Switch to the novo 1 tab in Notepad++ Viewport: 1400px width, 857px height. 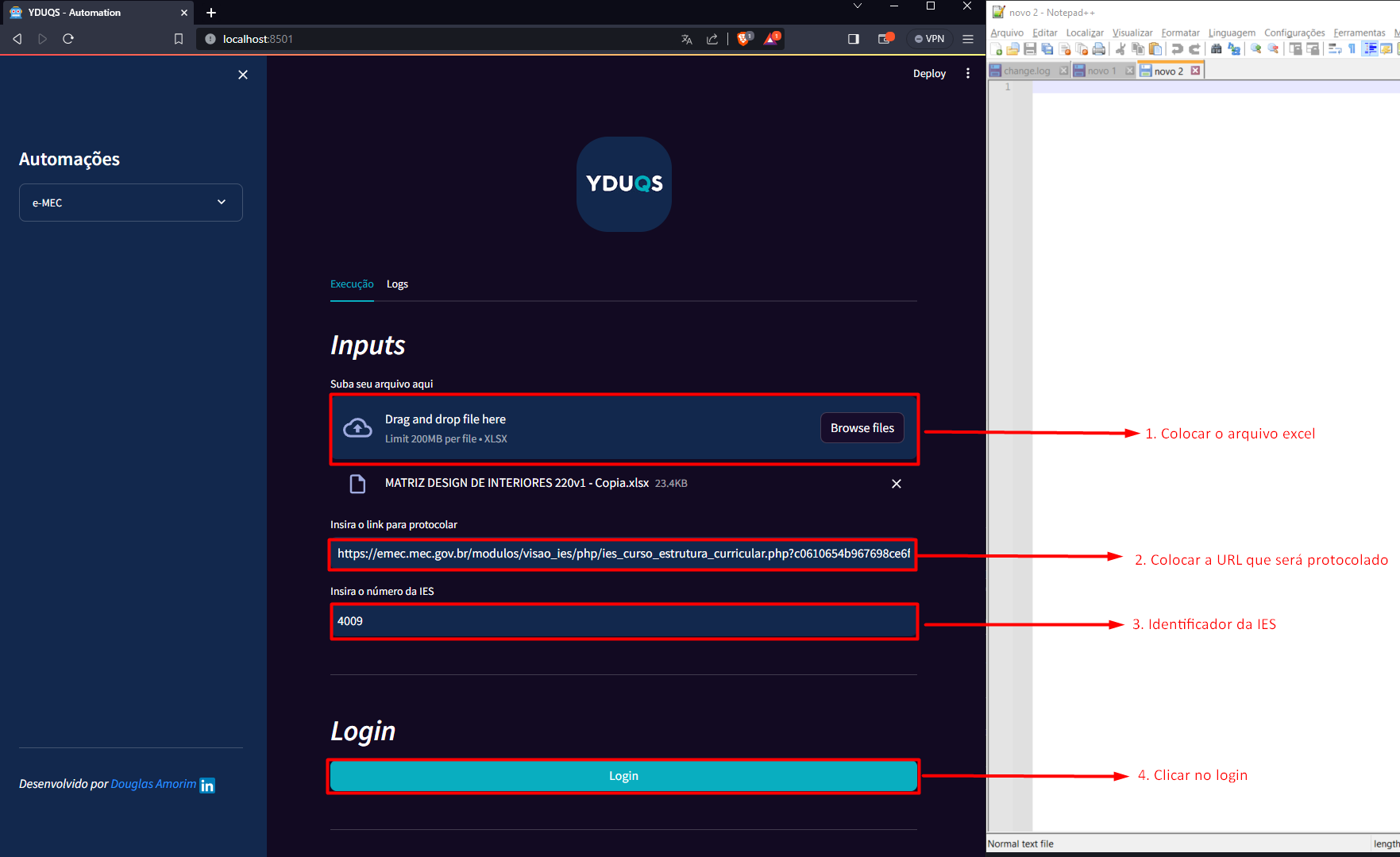[x=1101, y=71]
